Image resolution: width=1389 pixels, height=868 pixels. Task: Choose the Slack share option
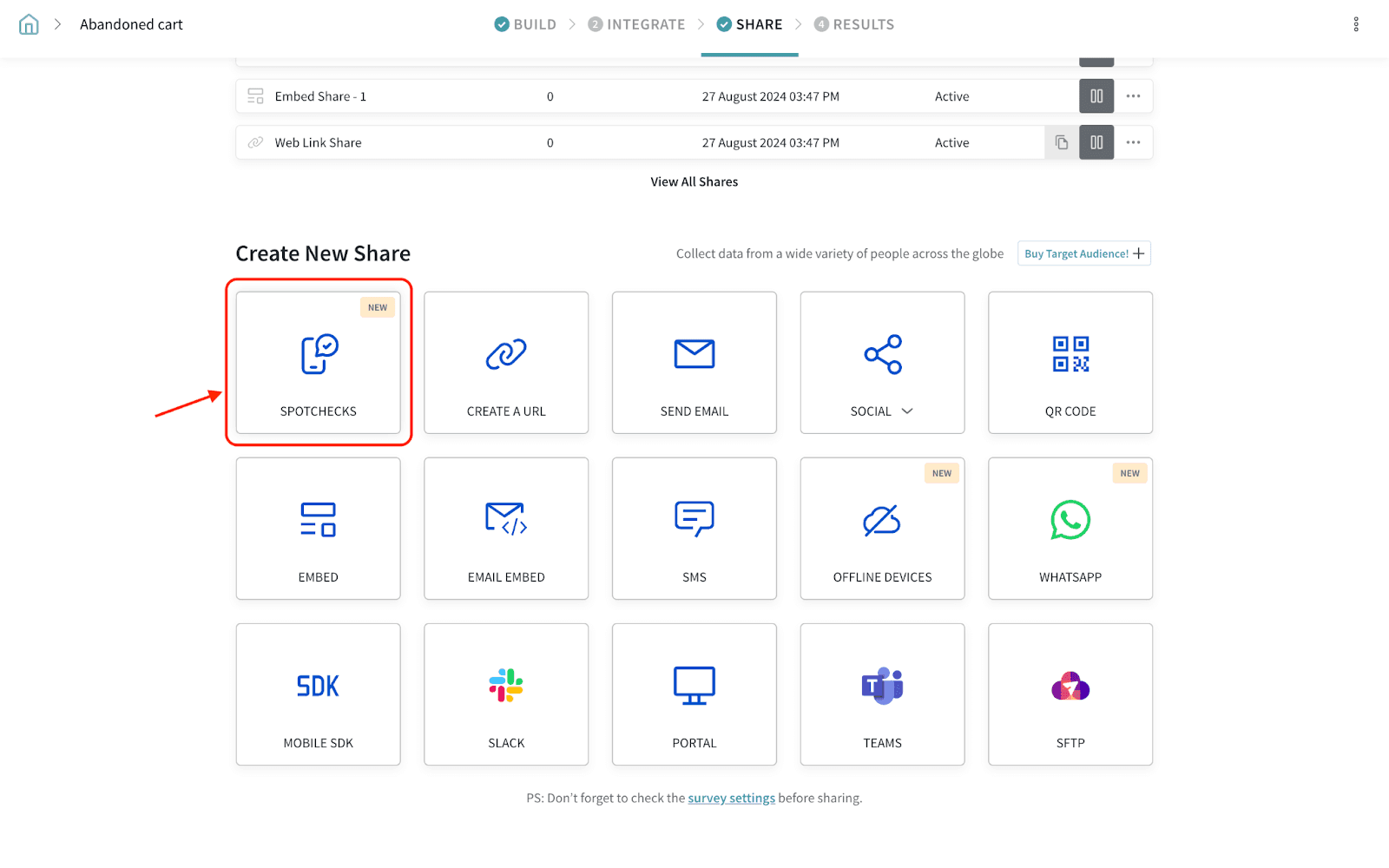click(x=506, y=694)
